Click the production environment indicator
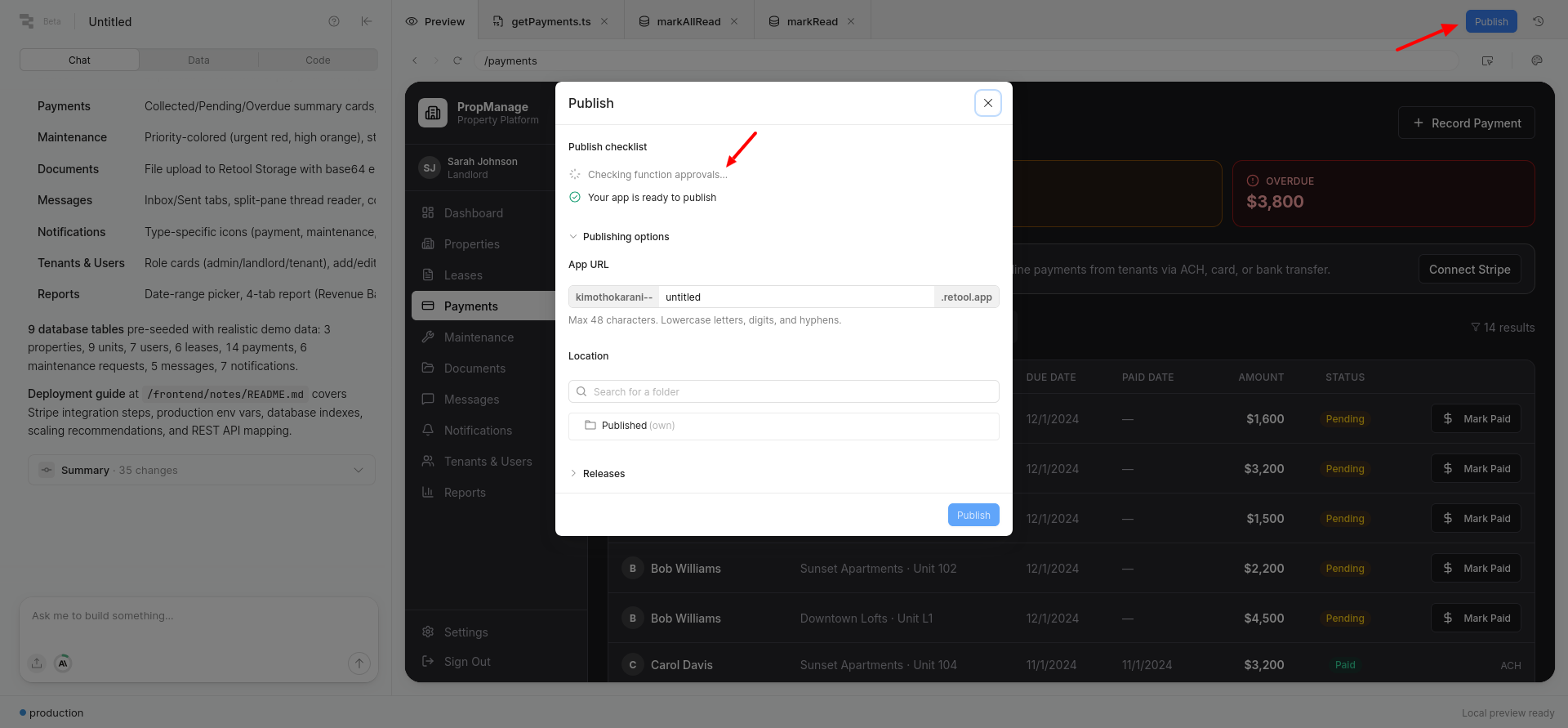This screenshot has width=1568, height=728. [51, 713]
